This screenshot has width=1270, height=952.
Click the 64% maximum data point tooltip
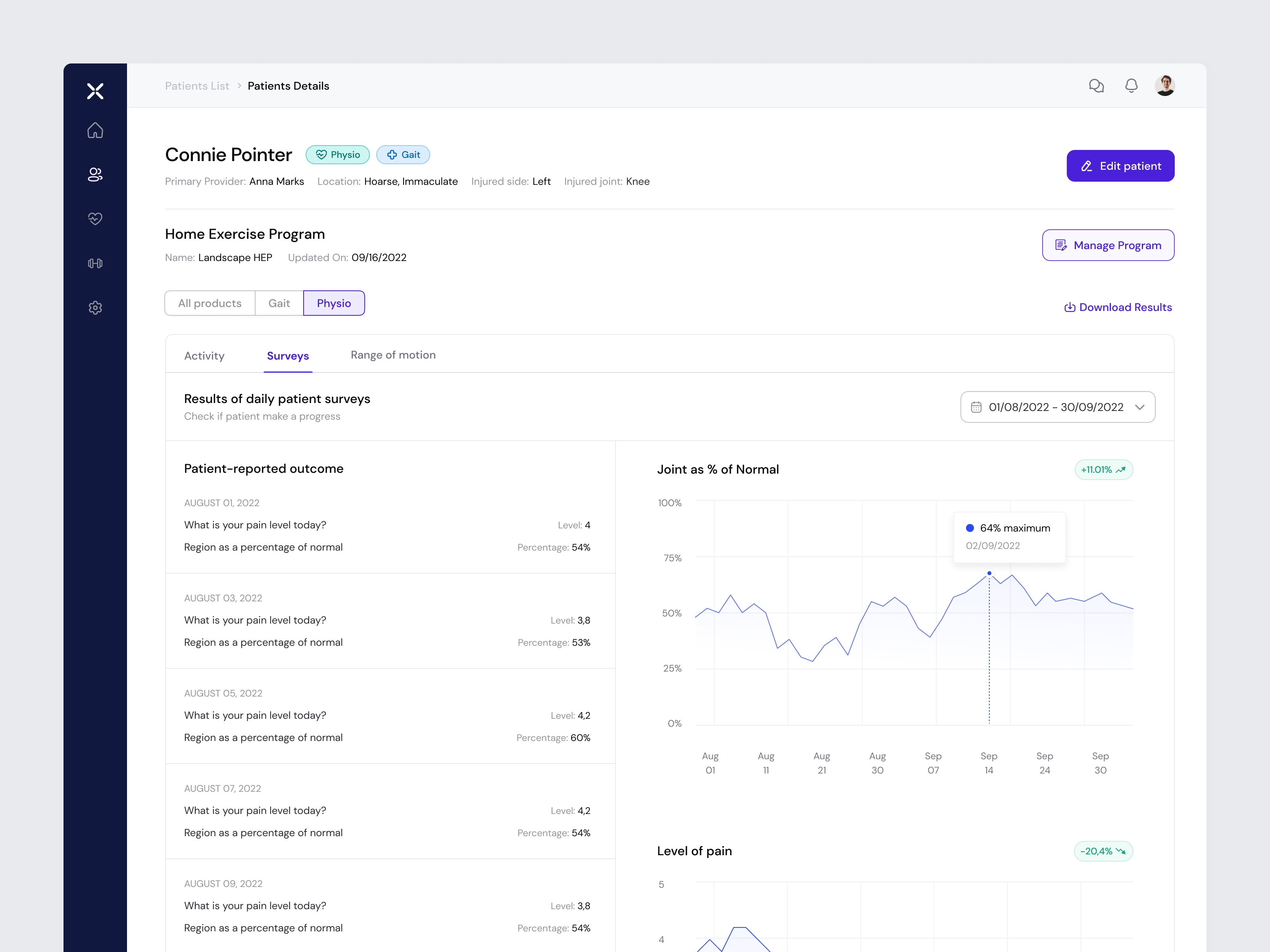pyautogui.click(x=1009, y=537)
